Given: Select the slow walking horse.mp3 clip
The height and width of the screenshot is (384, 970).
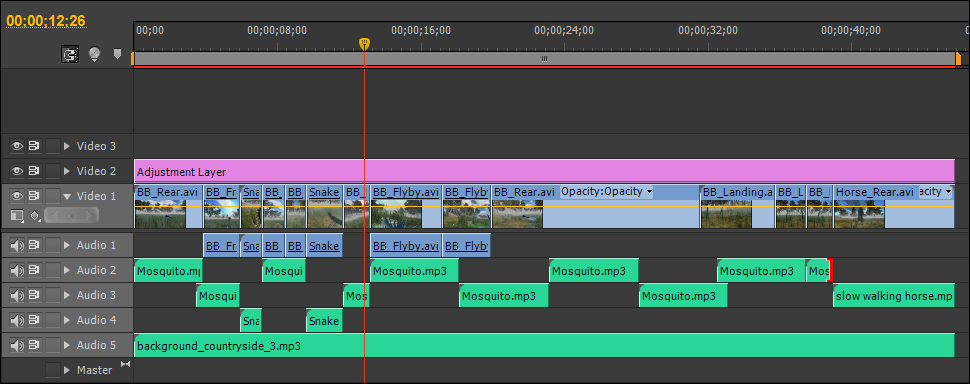Looking at the screenshot, I should tap(894, 296).
